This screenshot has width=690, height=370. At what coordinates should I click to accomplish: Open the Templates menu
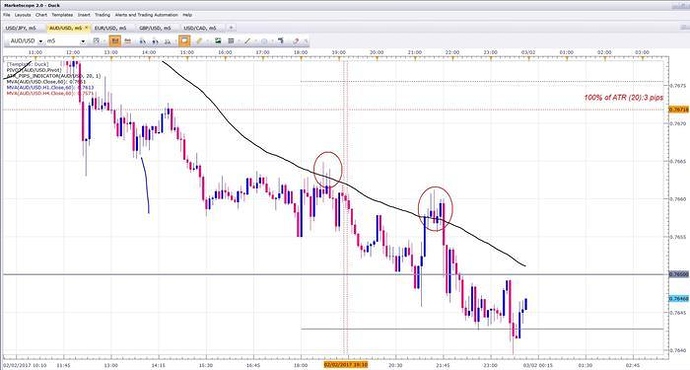click(x=62, y=15)
